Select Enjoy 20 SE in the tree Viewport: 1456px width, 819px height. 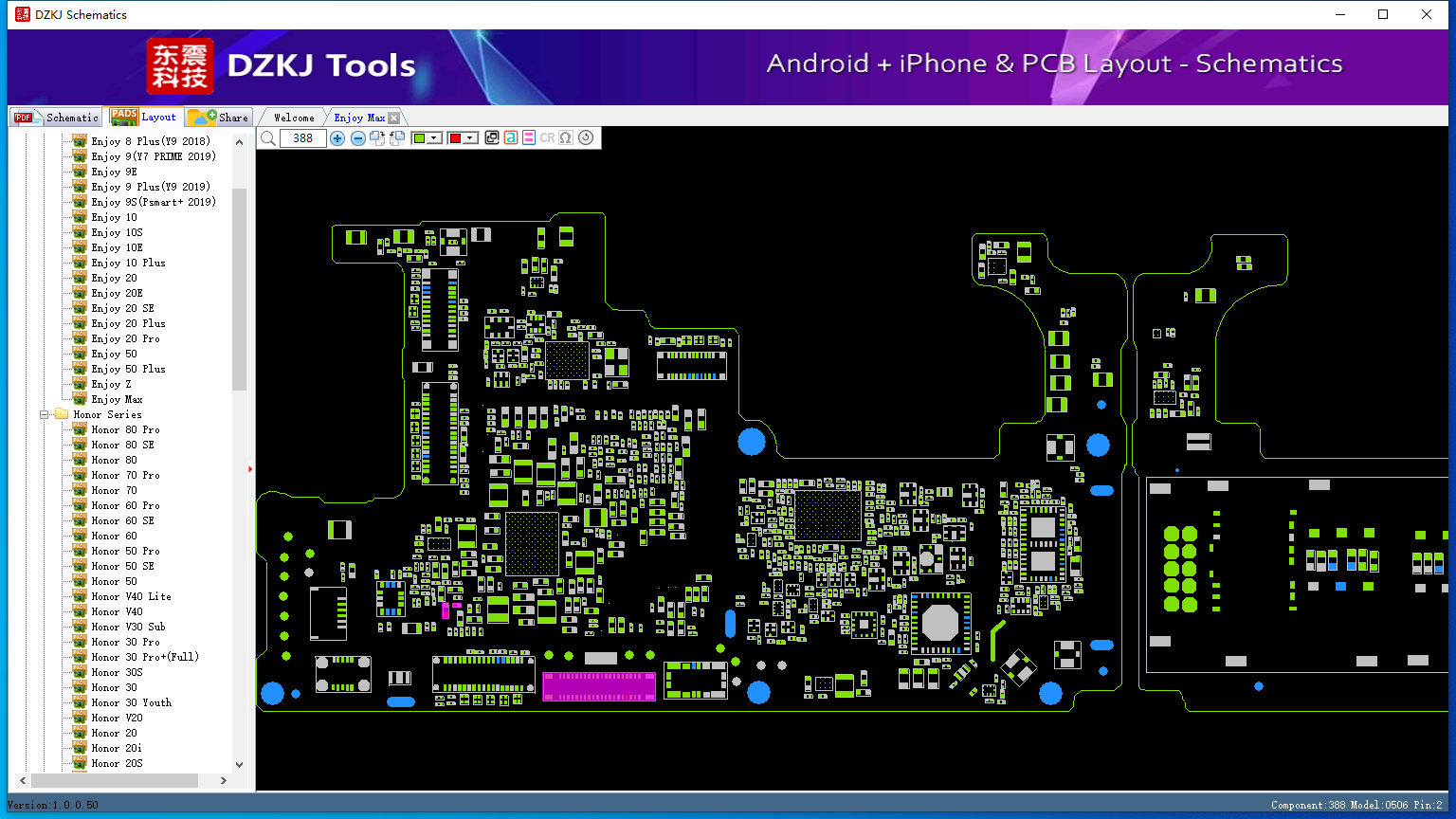pos(122,308)
